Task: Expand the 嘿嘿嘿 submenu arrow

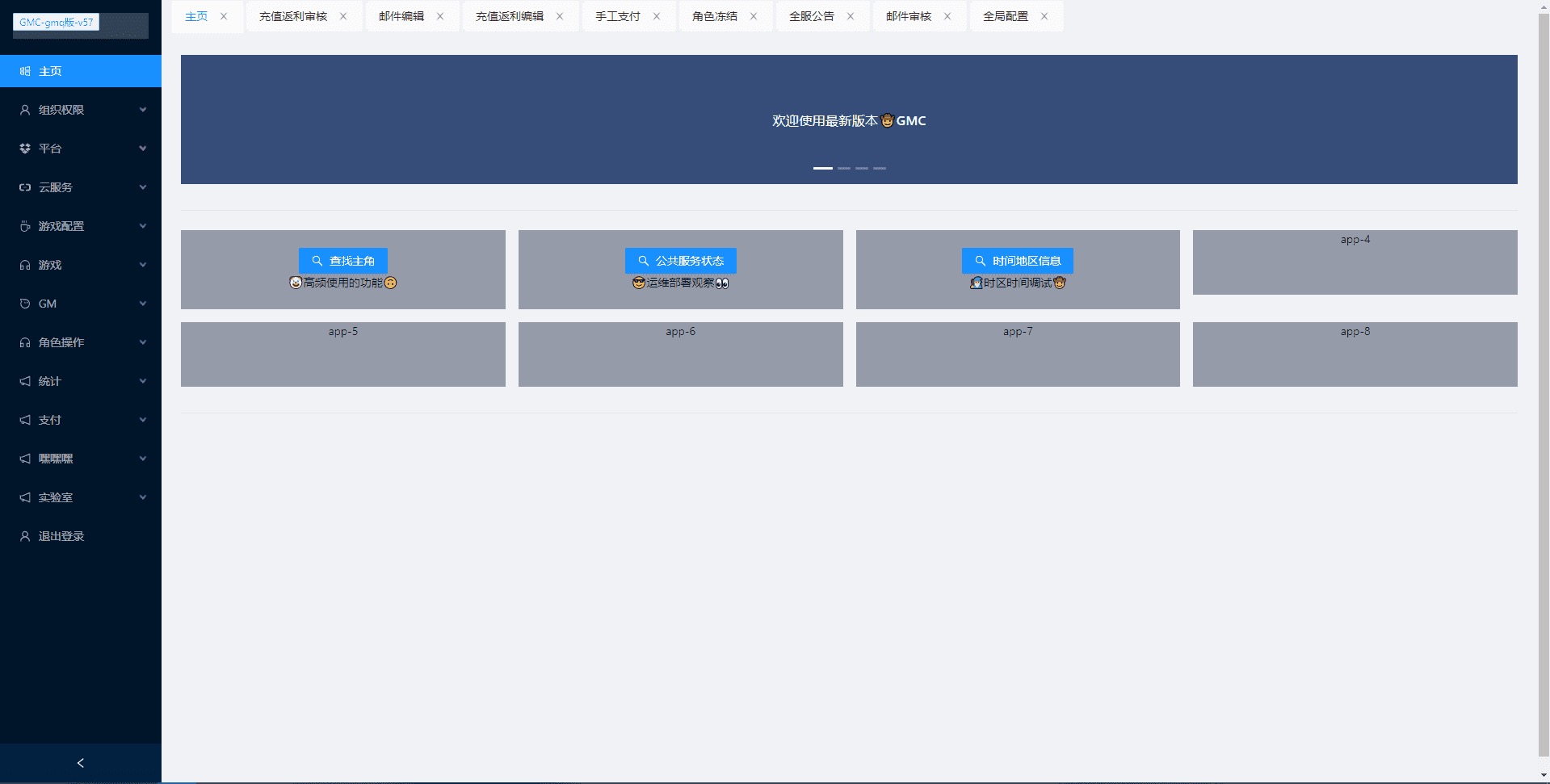Action: tap(143, 459)
